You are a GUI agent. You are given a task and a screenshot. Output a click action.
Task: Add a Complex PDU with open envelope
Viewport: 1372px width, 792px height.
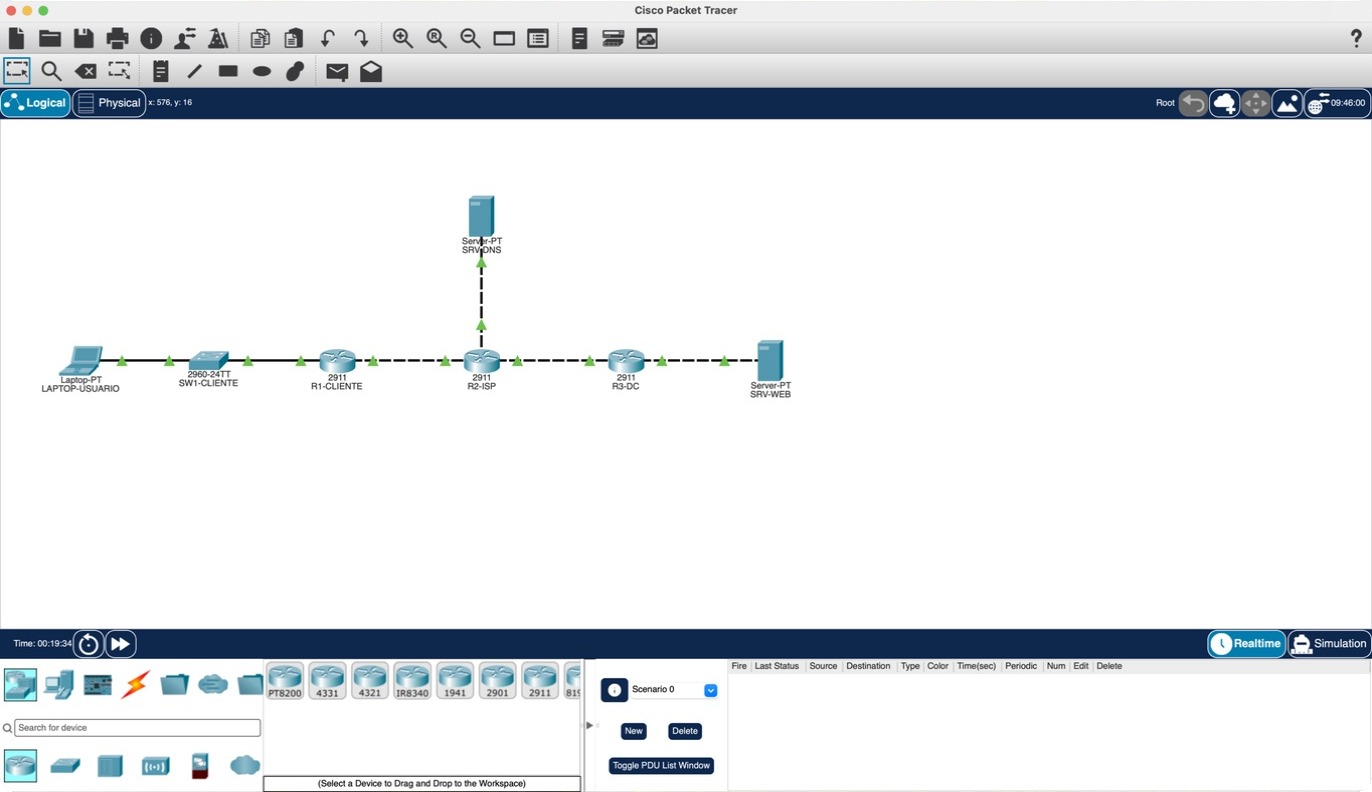coord(371,71)
